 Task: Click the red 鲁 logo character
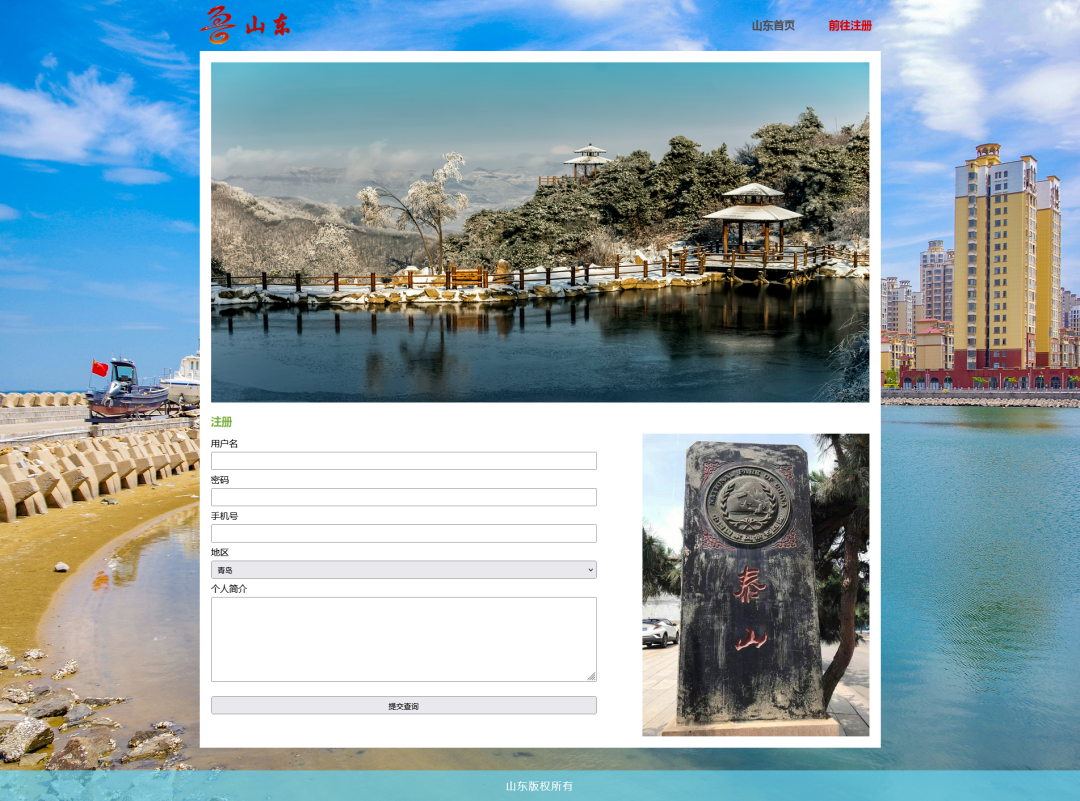tap(216, 24)
